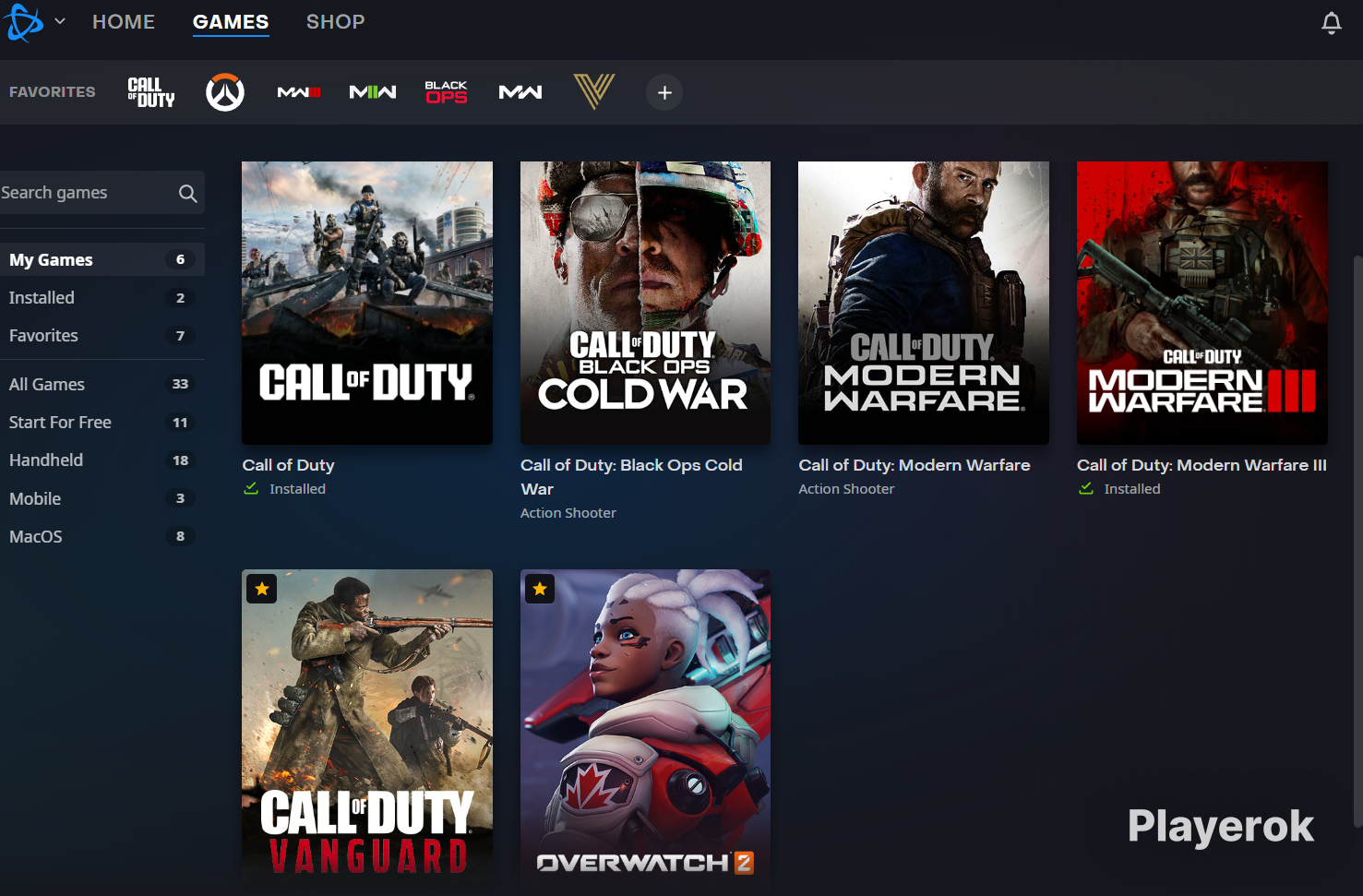The height and width of the screenshot is (896, 1363).
Task: Select My Games in sidebar
Action: pyautogui.click(x=102, y=260)
